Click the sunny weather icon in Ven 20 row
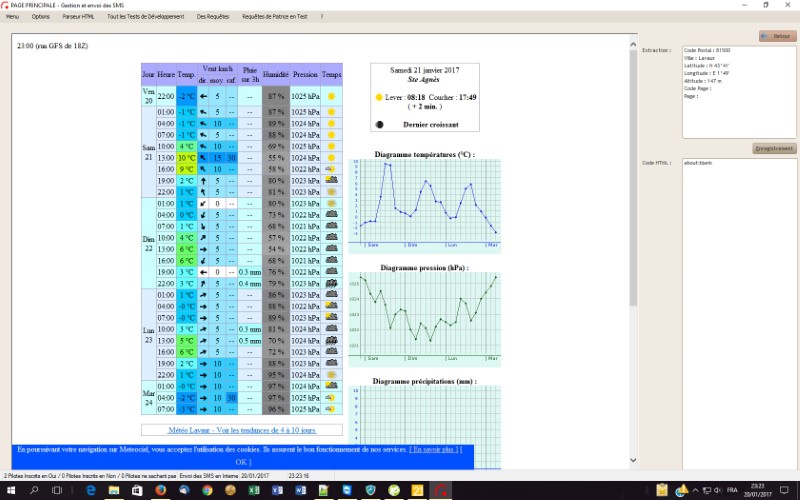Screen dimensions: 800x500 (331, 96)
